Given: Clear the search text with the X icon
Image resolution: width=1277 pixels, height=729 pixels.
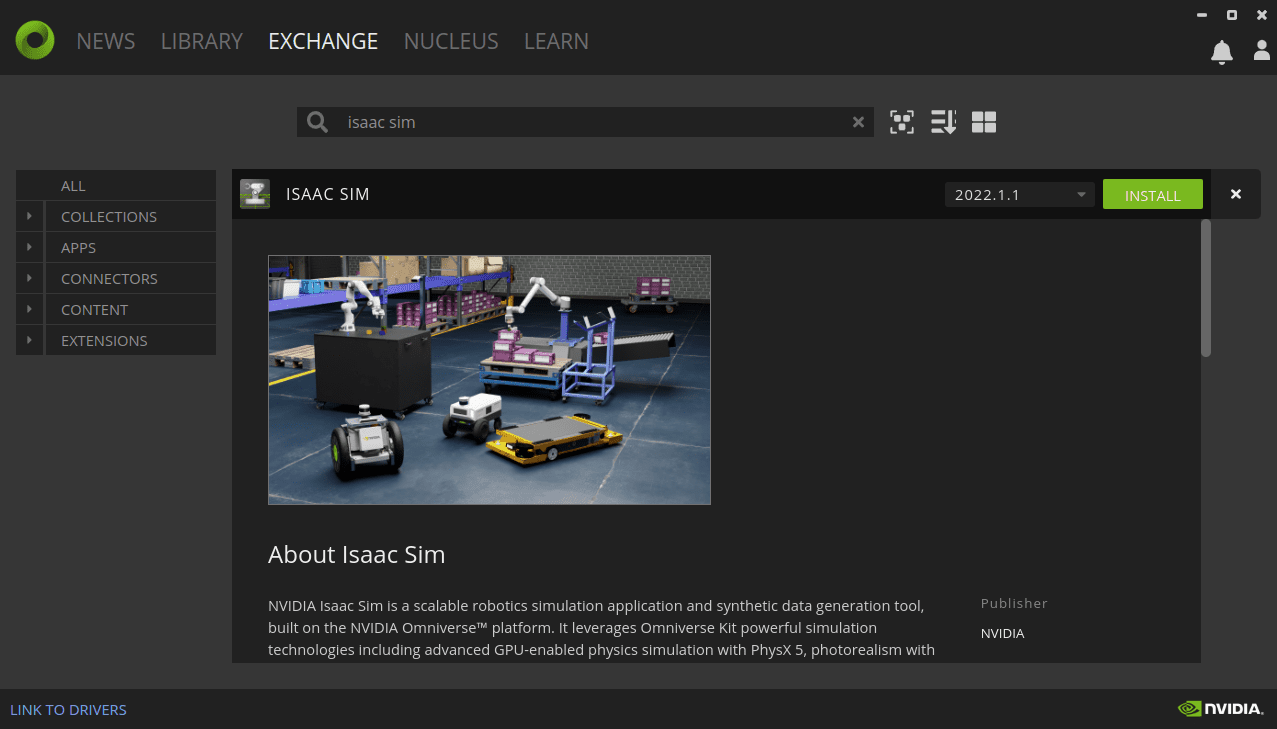Looking at the screenshot, I should [858, 122].
